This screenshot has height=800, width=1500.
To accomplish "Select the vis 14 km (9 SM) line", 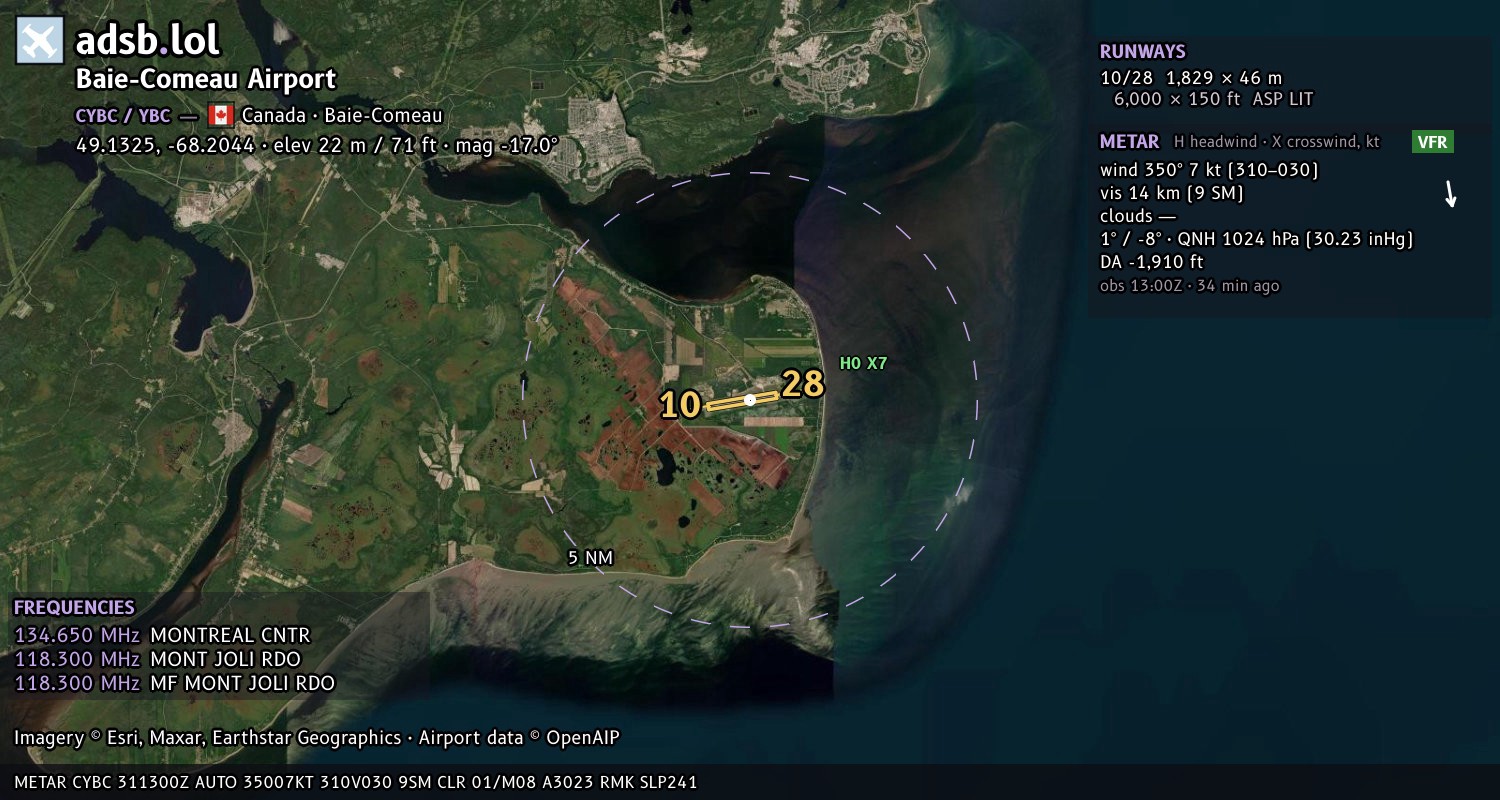I will coord(1172,193).
